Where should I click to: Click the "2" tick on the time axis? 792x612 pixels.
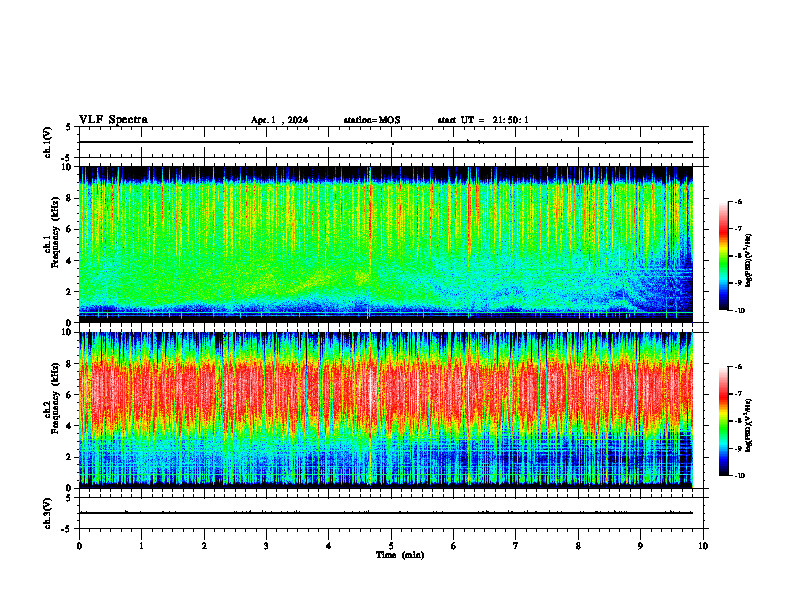[204, 546]
